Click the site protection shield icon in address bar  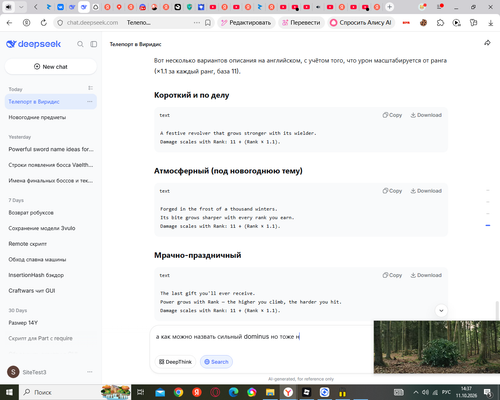click(x=60, y=23)
